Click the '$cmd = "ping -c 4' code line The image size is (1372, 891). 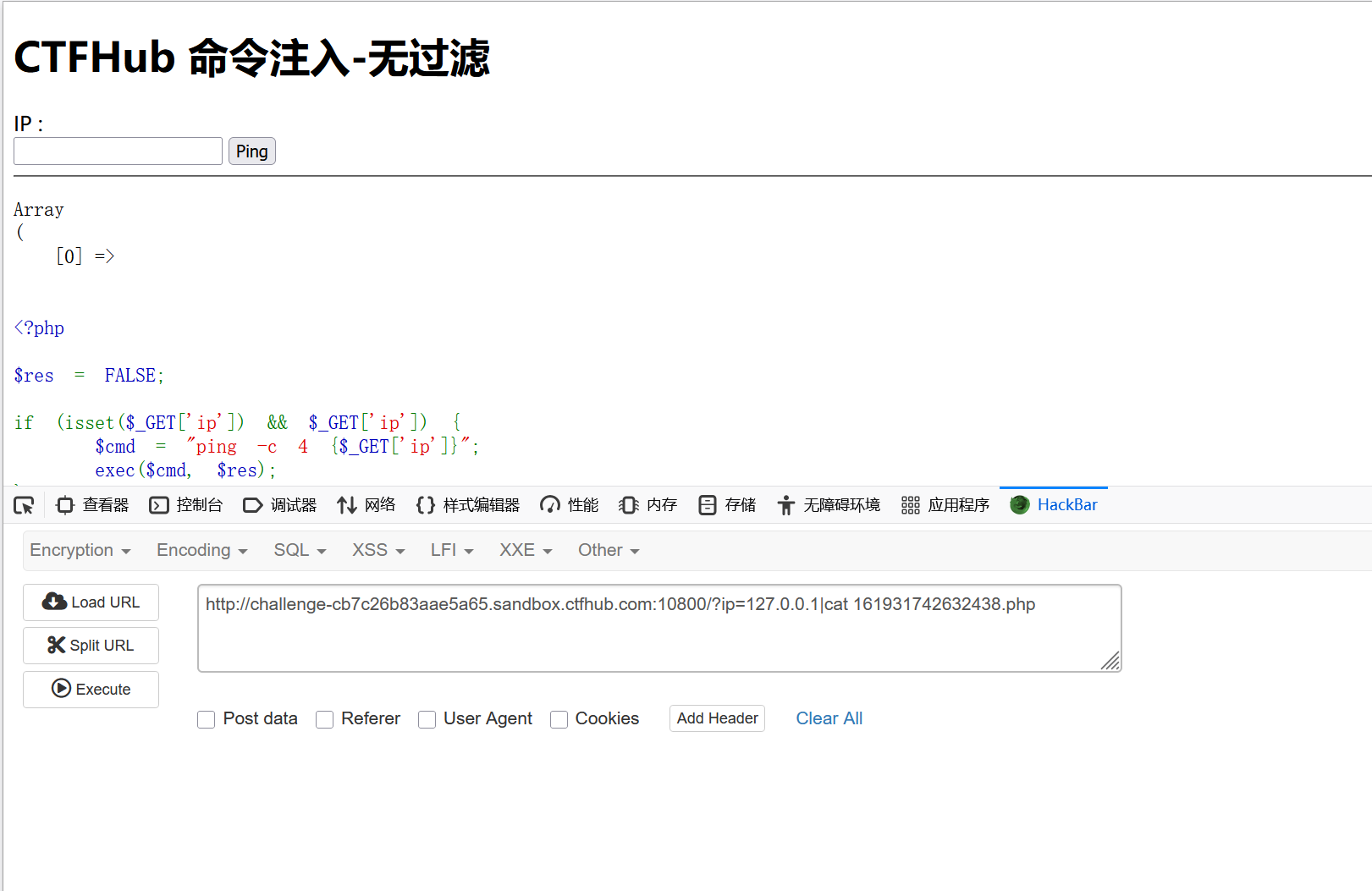pyautogui.click(x=287, y=447)
